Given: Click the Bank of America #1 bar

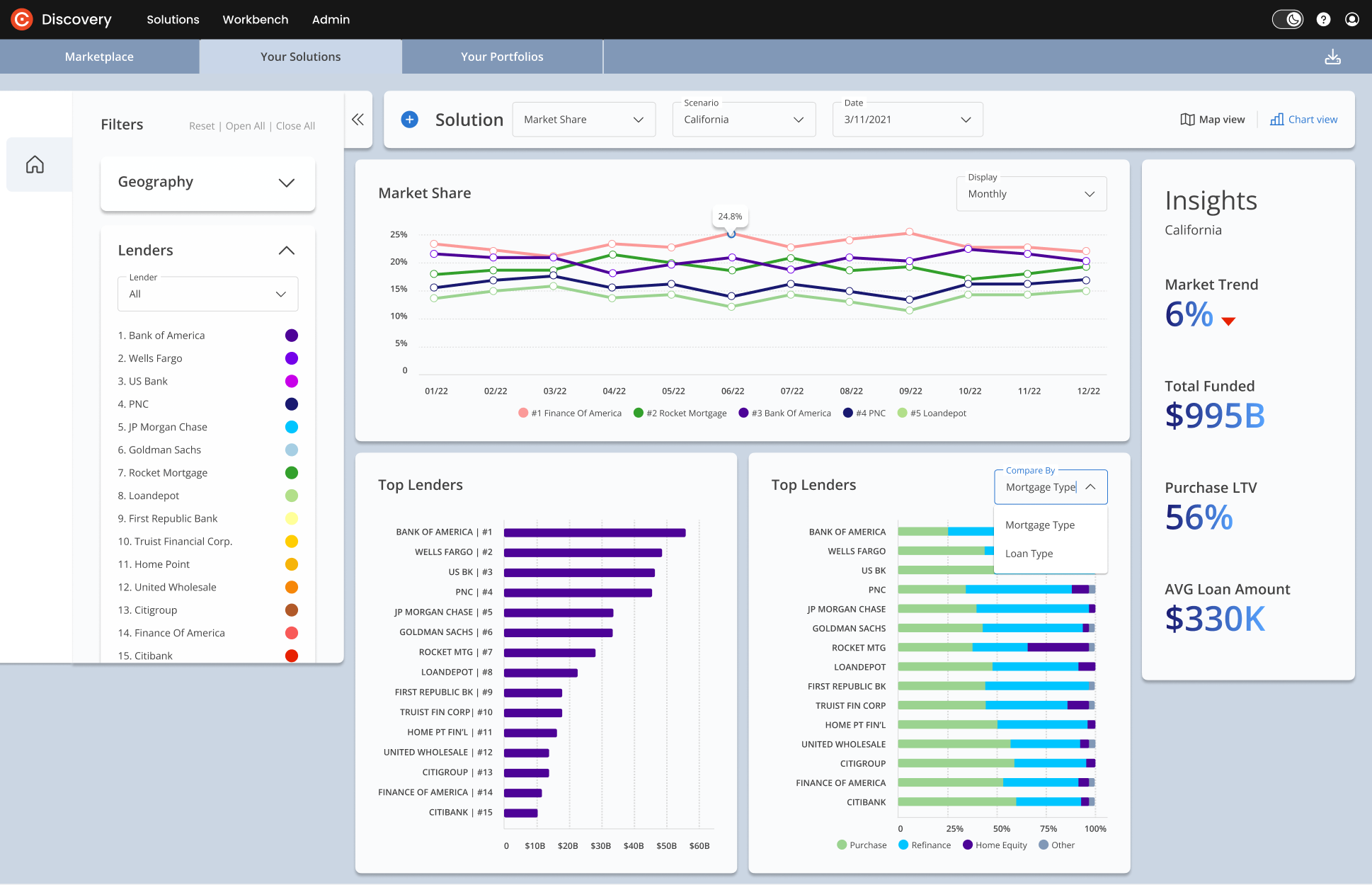Looking at the screenshot, I should [595, 532].
